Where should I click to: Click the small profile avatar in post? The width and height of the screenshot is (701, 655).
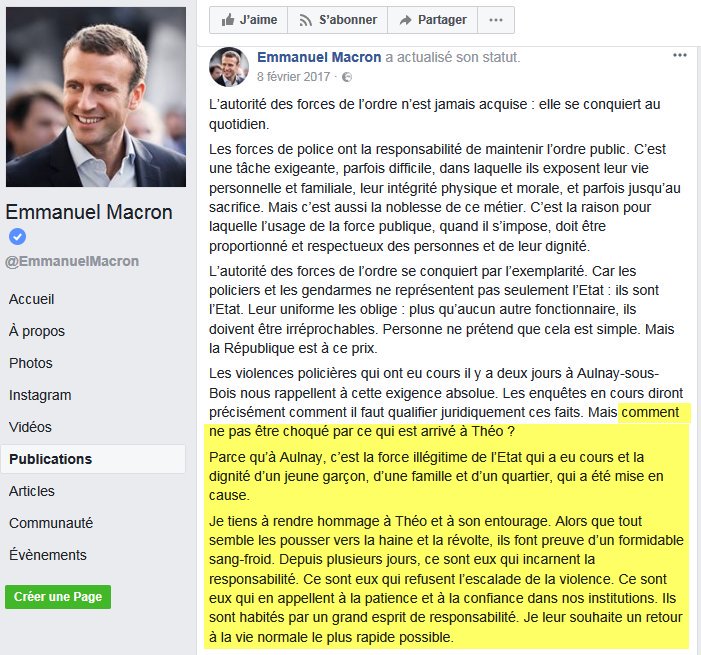pyautogui.click(x=229, y=66)
